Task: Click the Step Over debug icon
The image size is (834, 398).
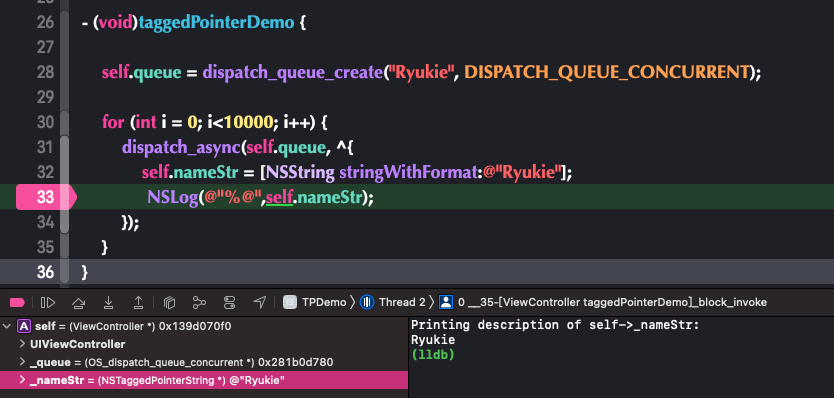Action: [79, 303]
